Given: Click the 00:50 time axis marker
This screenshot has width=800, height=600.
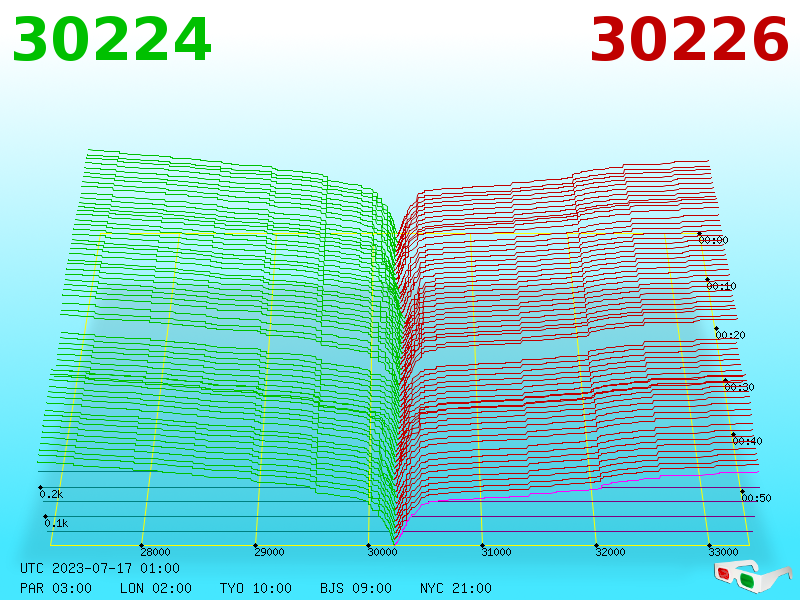Looking at the screenshot, I should 756,498.
